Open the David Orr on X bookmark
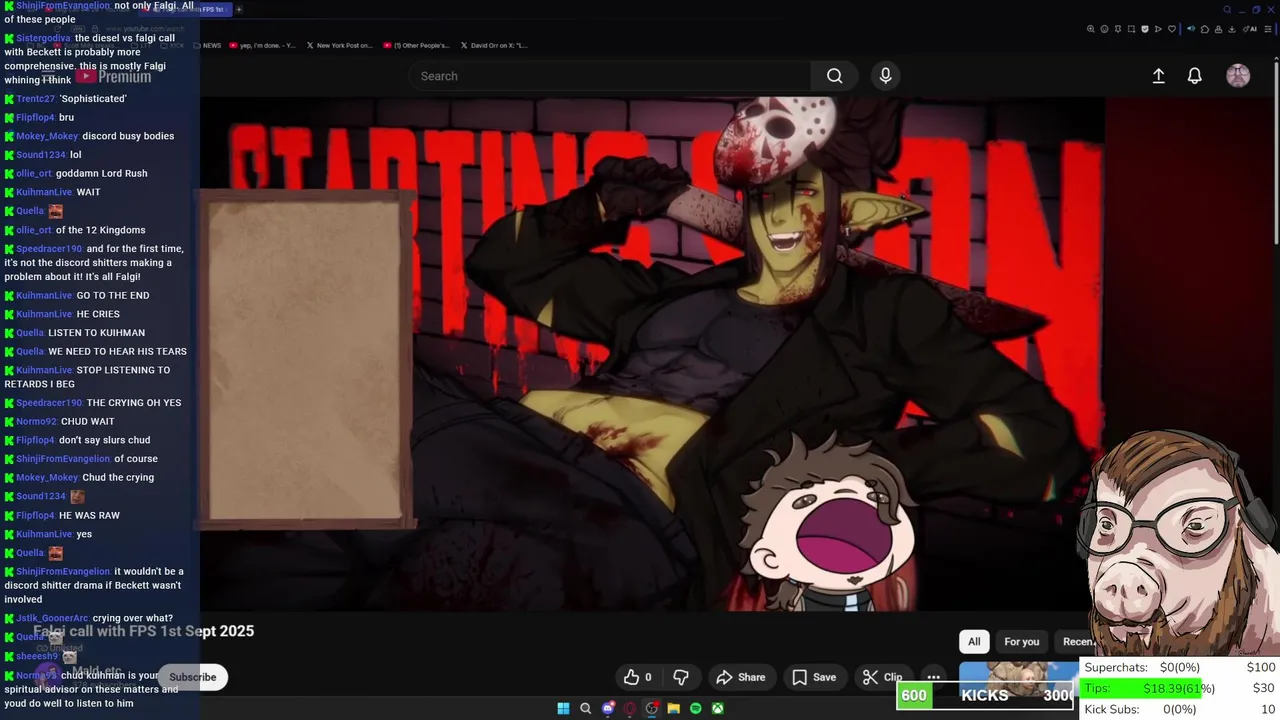 click(494, 45)
